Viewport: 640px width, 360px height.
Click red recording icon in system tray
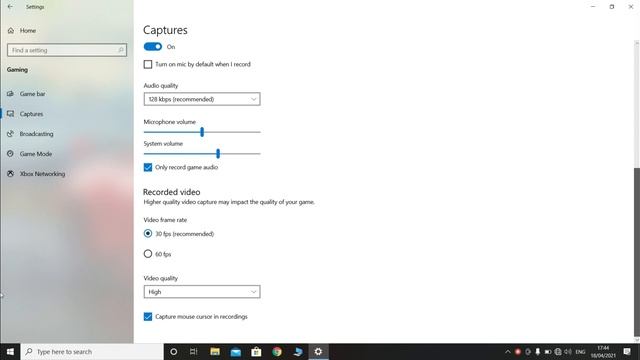click(x=518, y=352)
